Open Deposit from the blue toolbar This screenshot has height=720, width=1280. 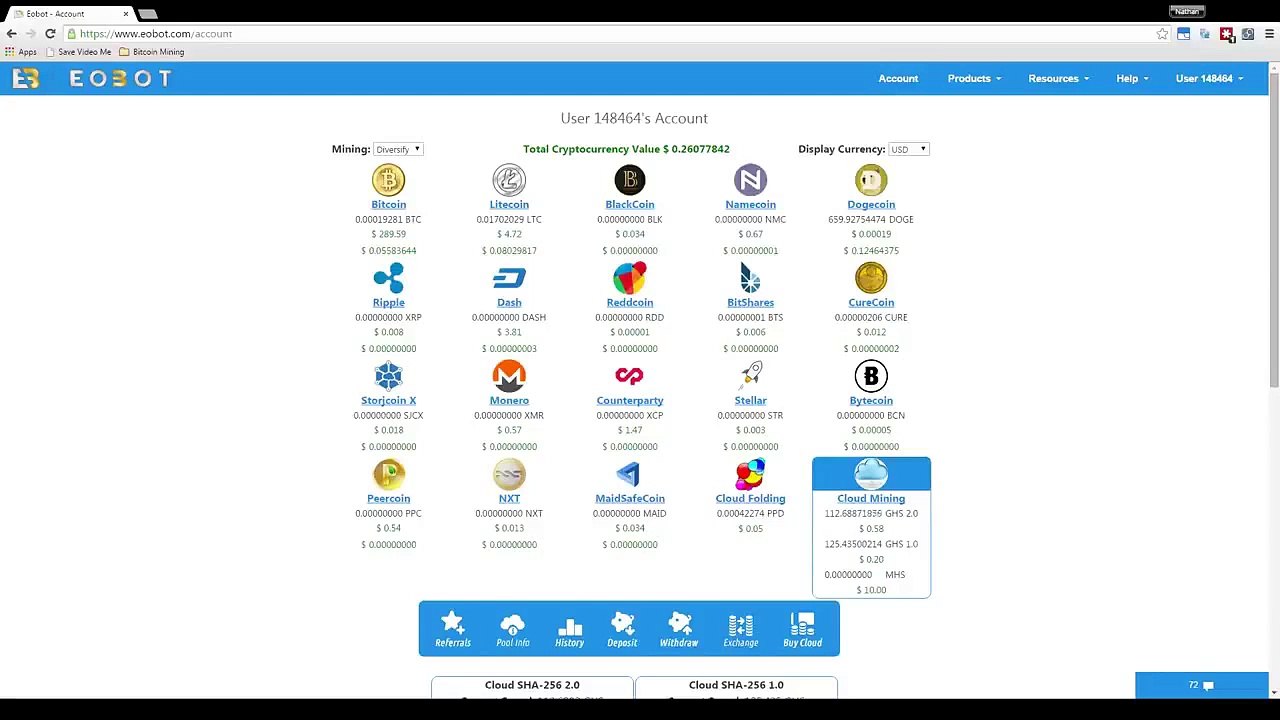coord(622,629)
